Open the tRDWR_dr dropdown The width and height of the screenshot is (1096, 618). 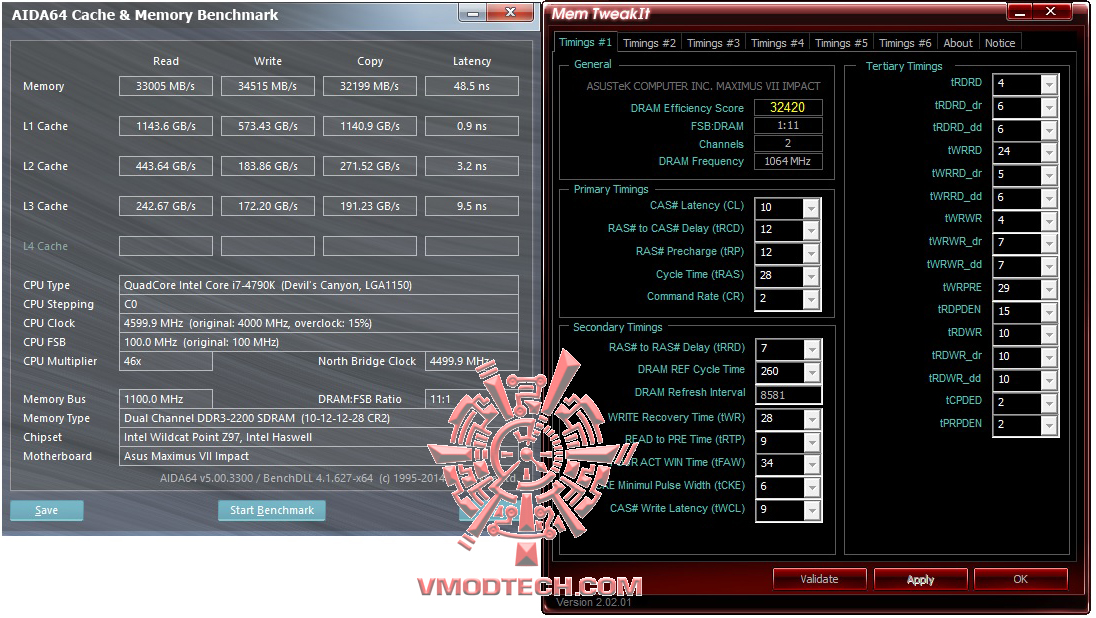pyautogui.click(x=1048, y=357)
